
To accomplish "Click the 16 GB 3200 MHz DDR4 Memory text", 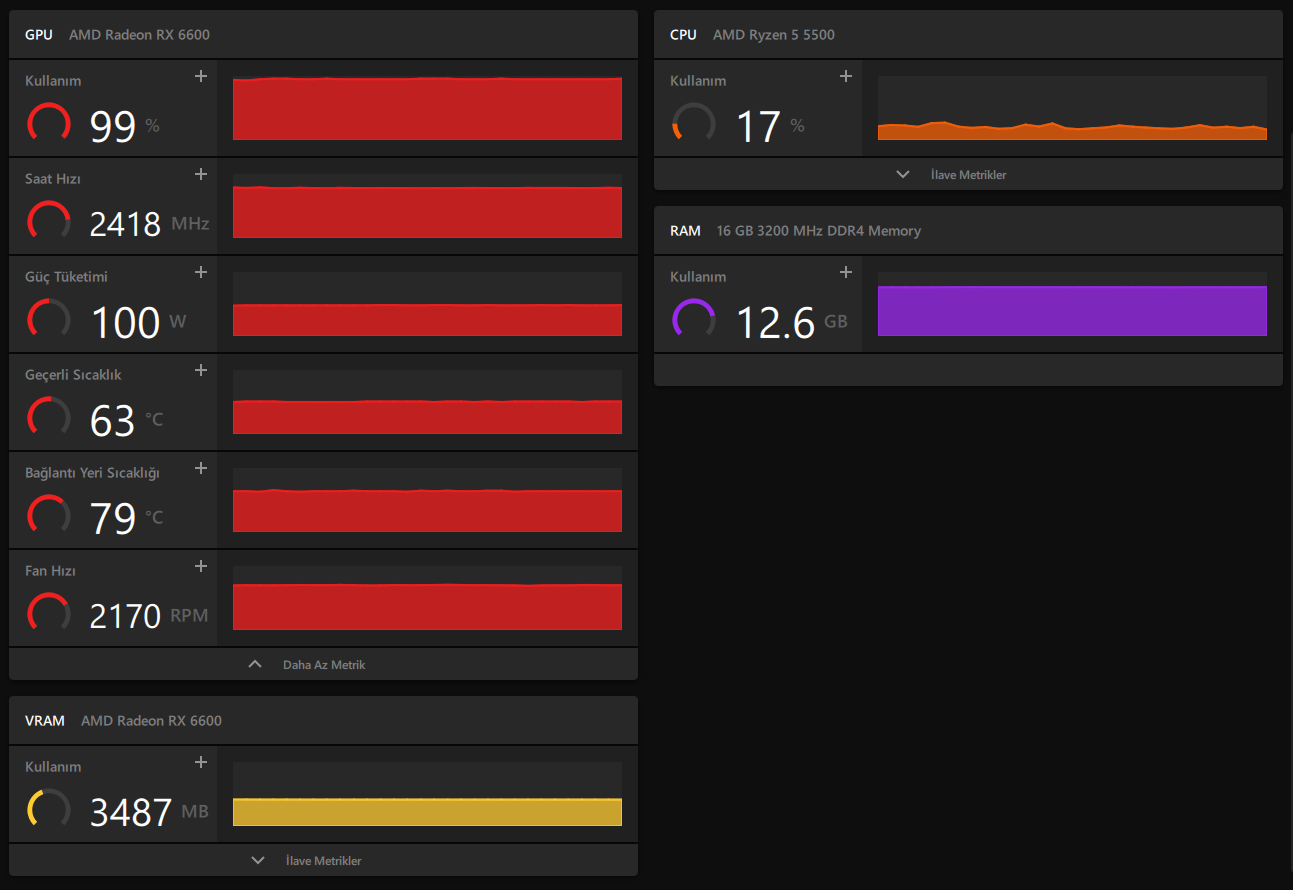I will pyautogui.click(x=819, y=231).
